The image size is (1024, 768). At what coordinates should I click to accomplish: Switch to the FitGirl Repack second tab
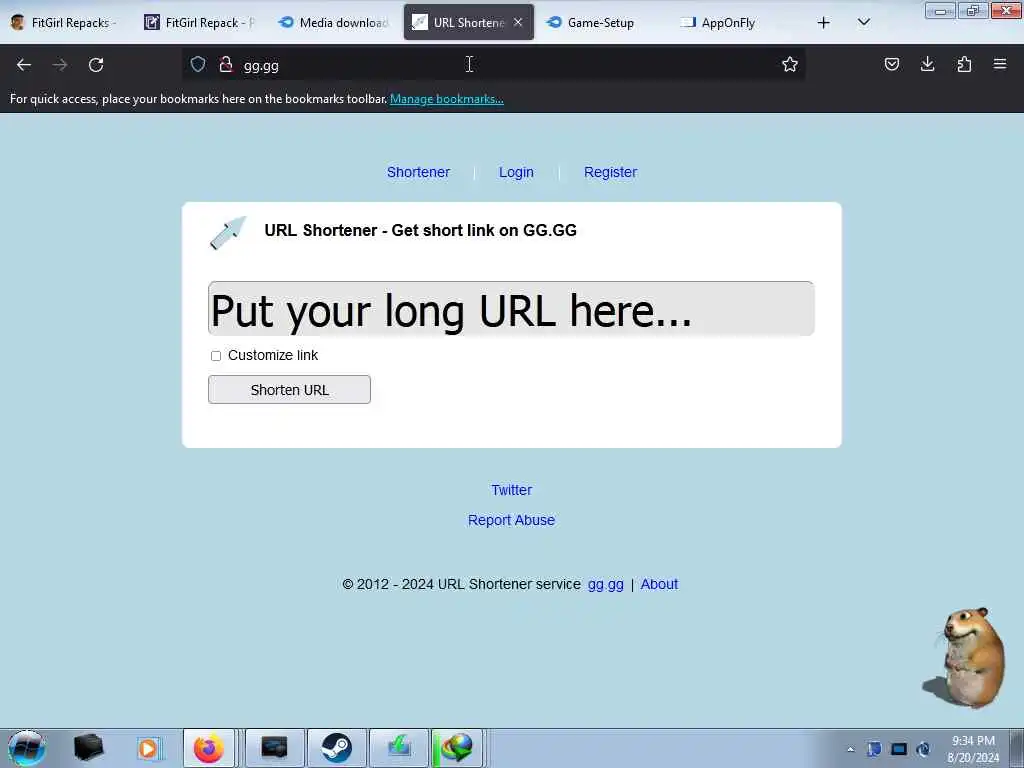pyautogui.click(x=201, y=23)
